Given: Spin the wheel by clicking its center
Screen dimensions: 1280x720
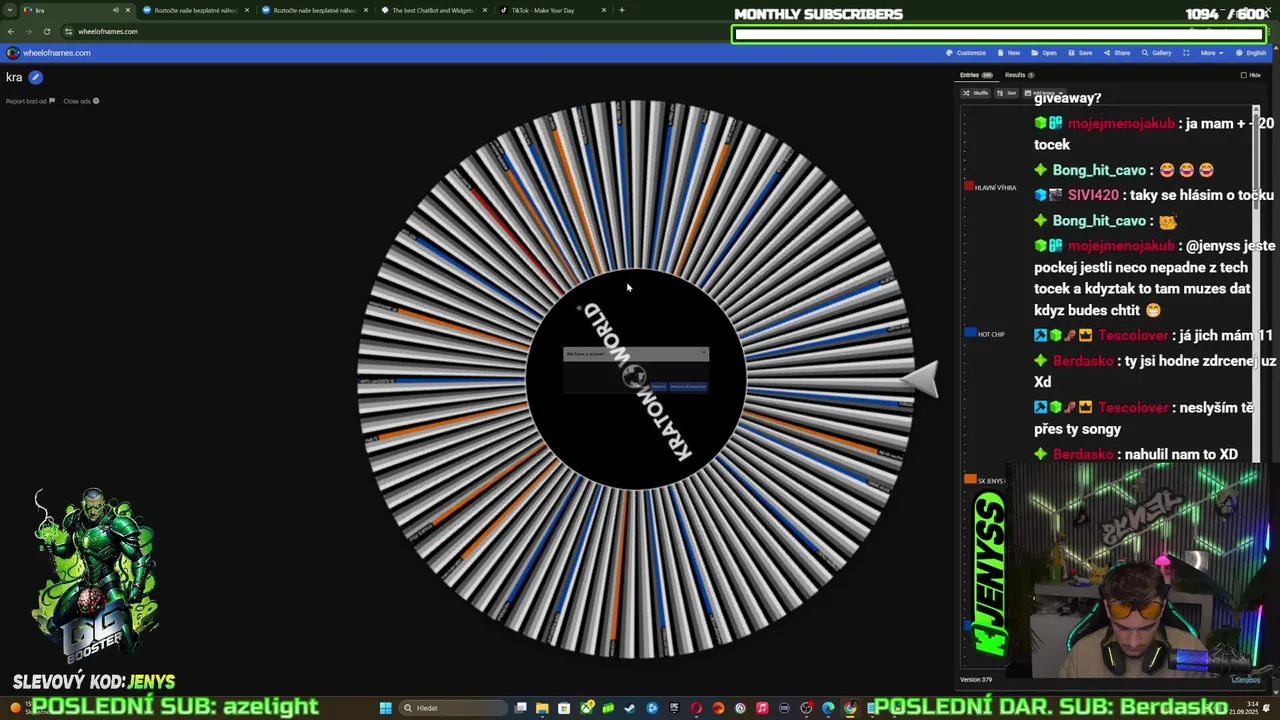Looking at the screenshot, I should pyautogui.click(x=635, y=378).
